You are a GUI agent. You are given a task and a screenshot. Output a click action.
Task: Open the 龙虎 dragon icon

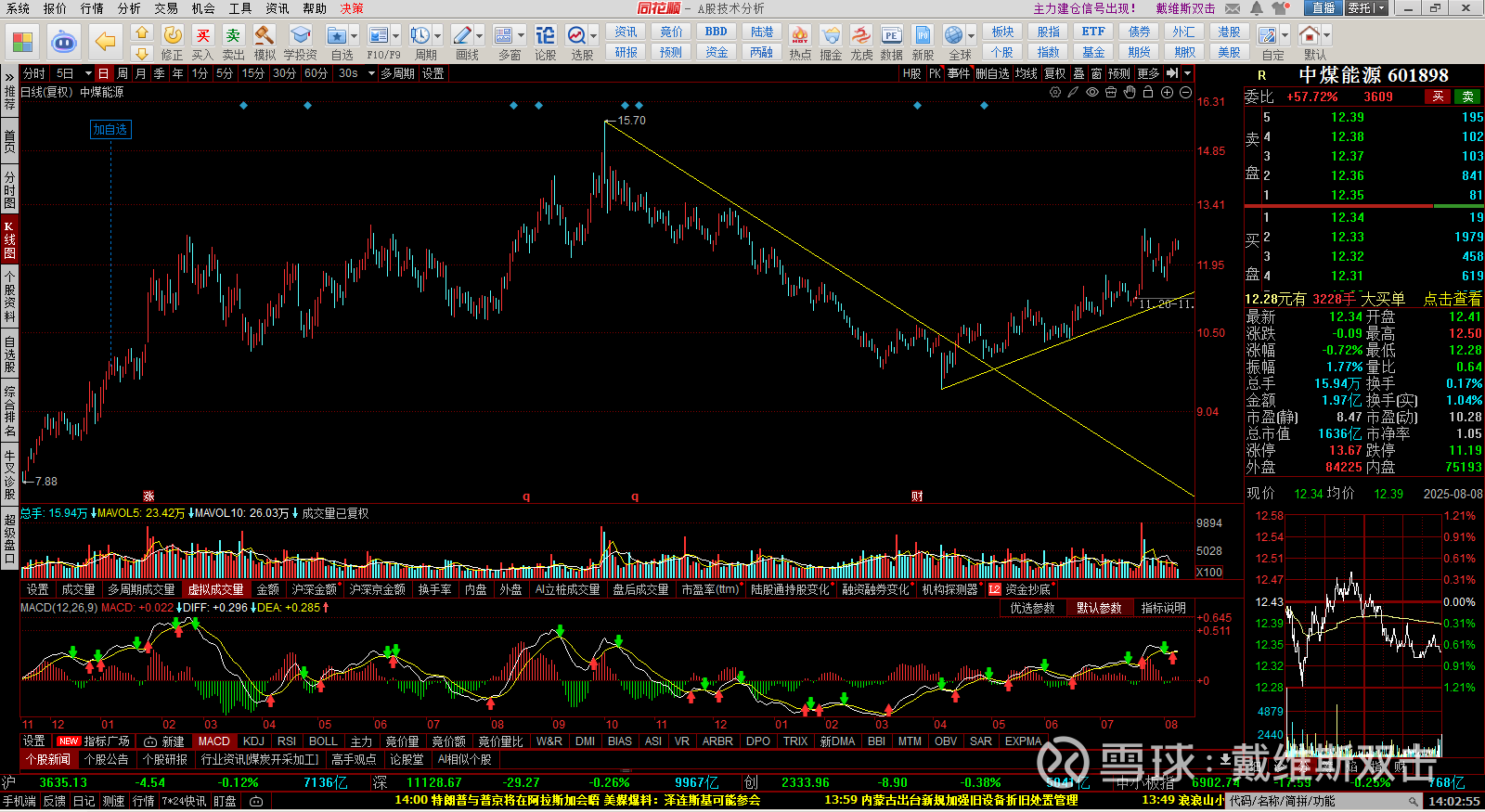[x=861, y=35]
